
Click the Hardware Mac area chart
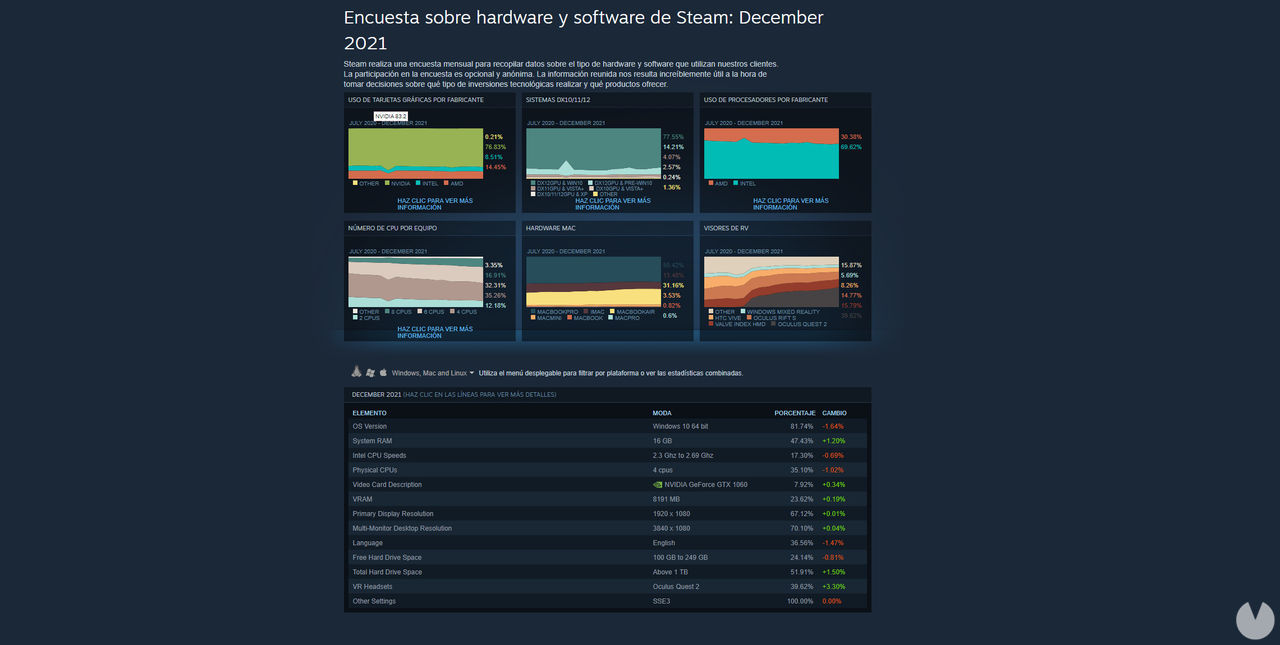[593, 282]
